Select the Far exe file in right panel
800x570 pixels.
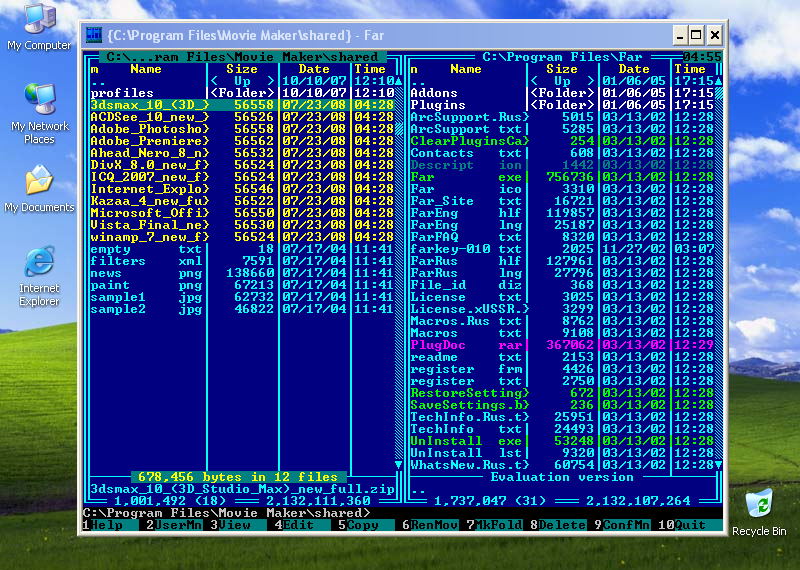[x=562, y=177]
